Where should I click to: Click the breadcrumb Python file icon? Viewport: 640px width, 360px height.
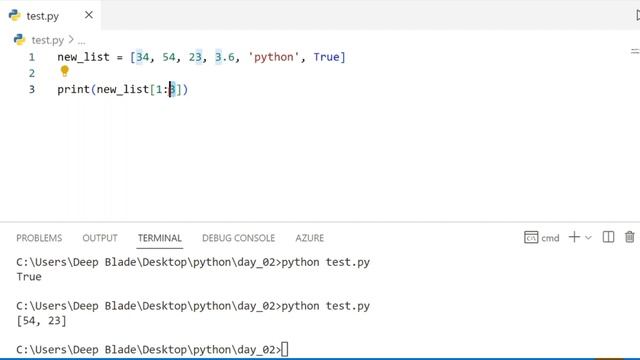[19, 40]
